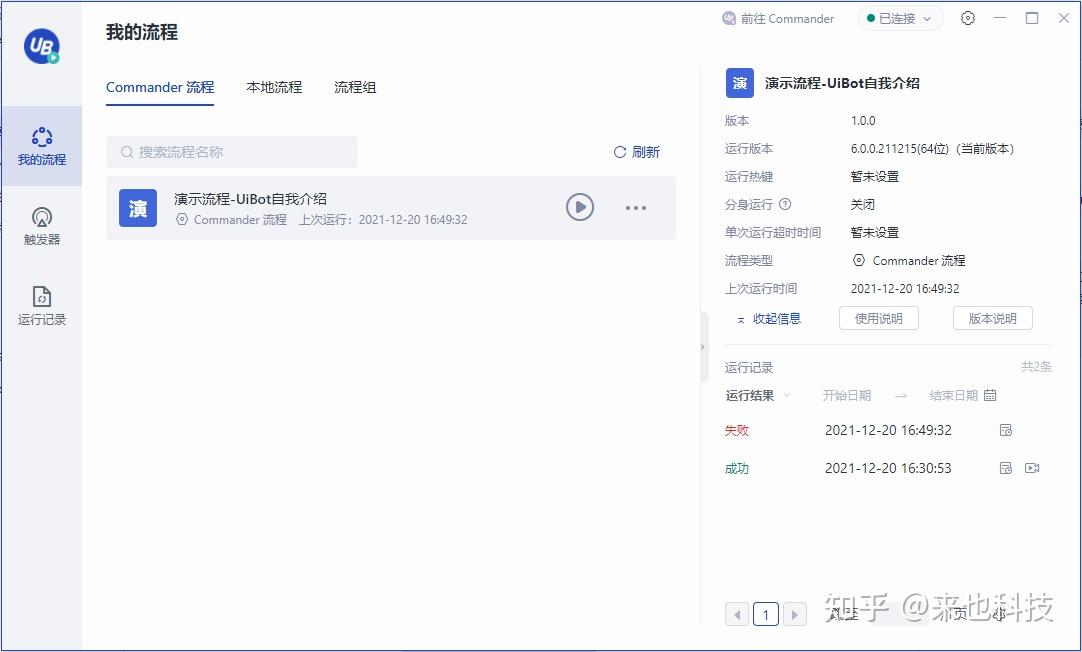The width and height of the screenshot is (1082, 652).
Task: Play the recording of the successful run
Action: tap(1031, 467)
